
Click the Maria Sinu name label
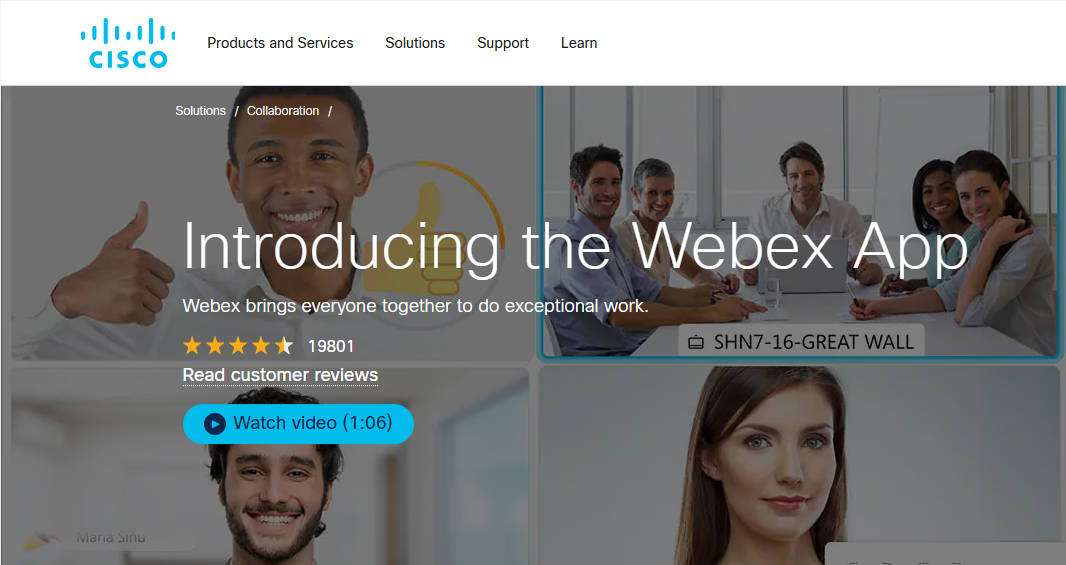(111, 538)
